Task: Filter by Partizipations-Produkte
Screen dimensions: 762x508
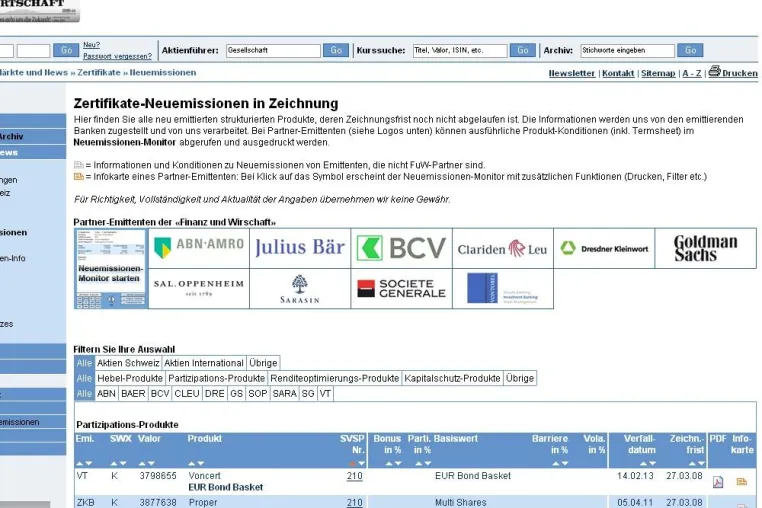Action: [217, 378]
